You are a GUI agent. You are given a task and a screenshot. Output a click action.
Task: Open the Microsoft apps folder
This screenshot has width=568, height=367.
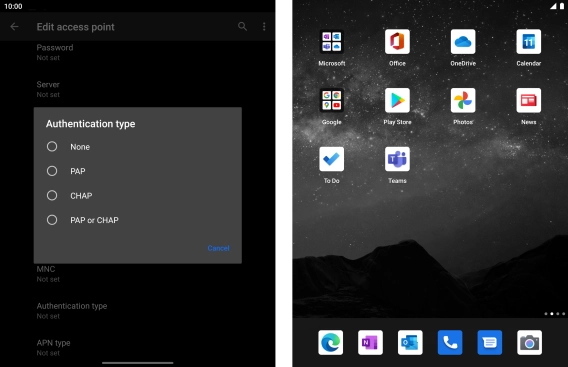tap(331, 42)
